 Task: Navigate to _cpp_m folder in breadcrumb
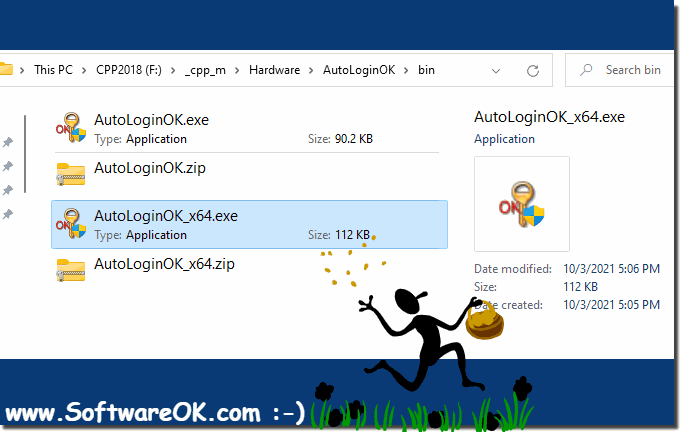click(205, 70)
